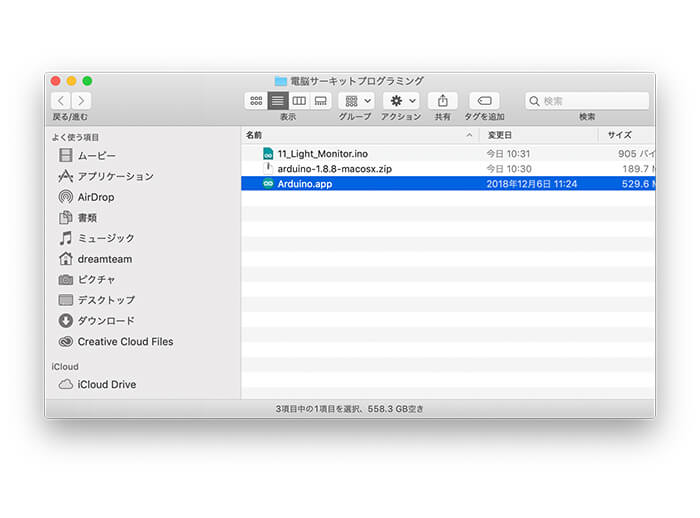Click the add tags (タグを追加) button
The width and height of the screenshot is (700, 518).
(x=484, y=100)
